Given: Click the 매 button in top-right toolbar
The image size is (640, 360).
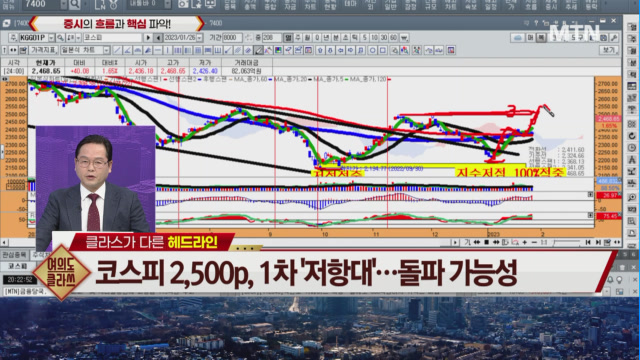Looking at the screenshot, I should tap(530, 38).
